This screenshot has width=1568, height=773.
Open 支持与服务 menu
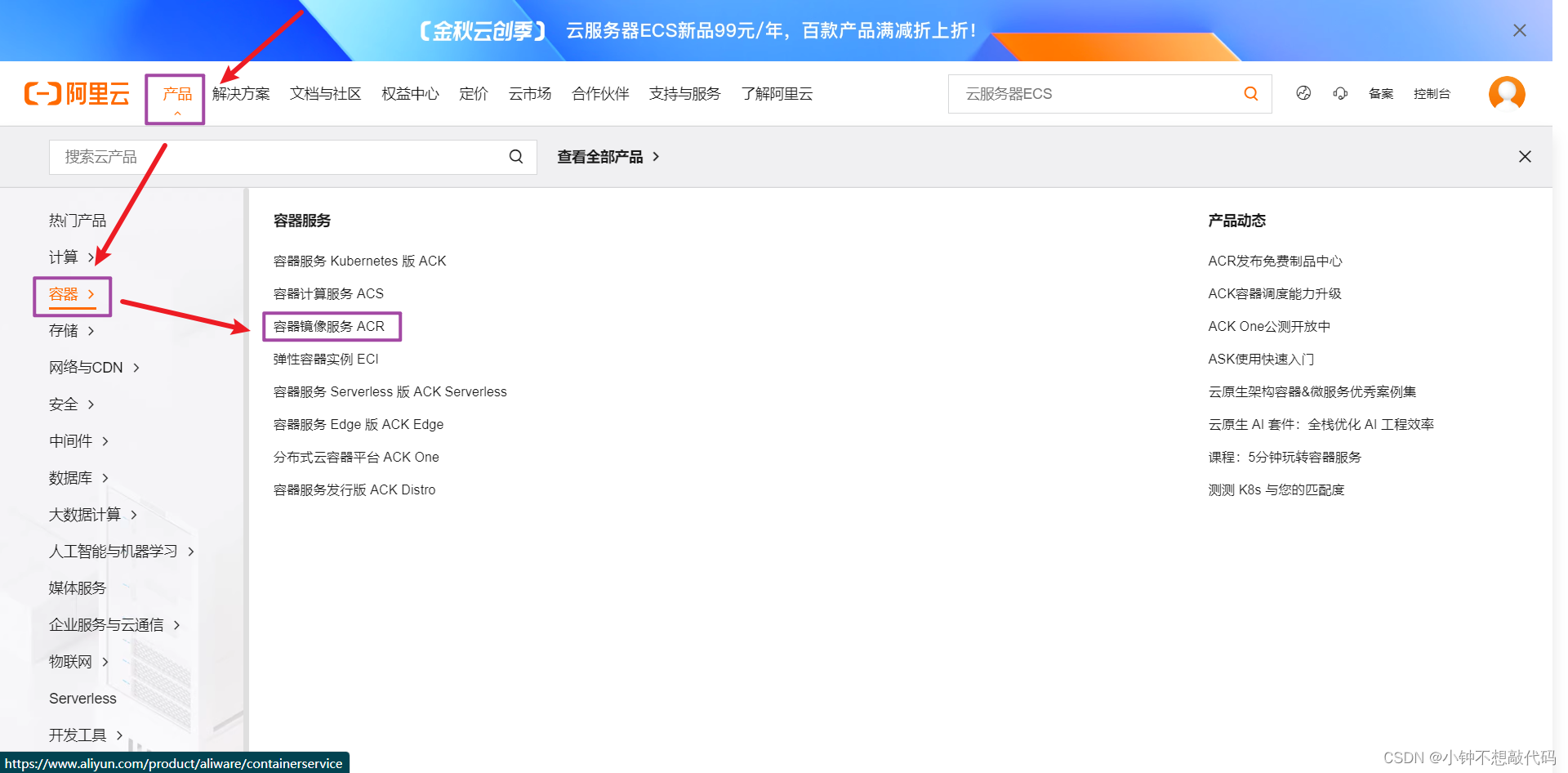pos(685,94)
